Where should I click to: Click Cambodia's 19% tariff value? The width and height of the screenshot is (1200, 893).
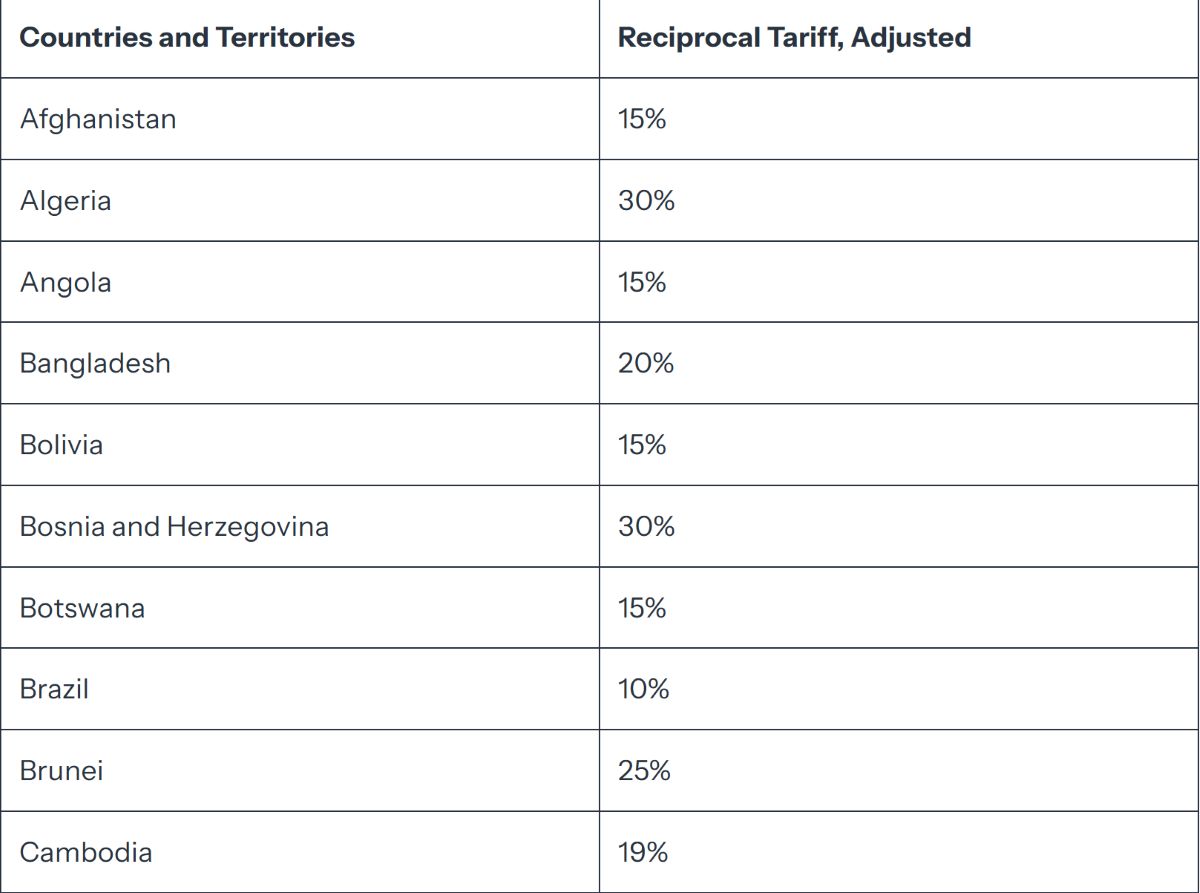click(643, 852)
